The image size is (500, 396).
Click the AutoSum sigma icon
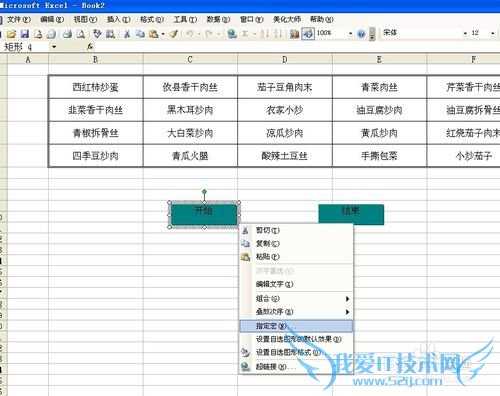[245, 34]
